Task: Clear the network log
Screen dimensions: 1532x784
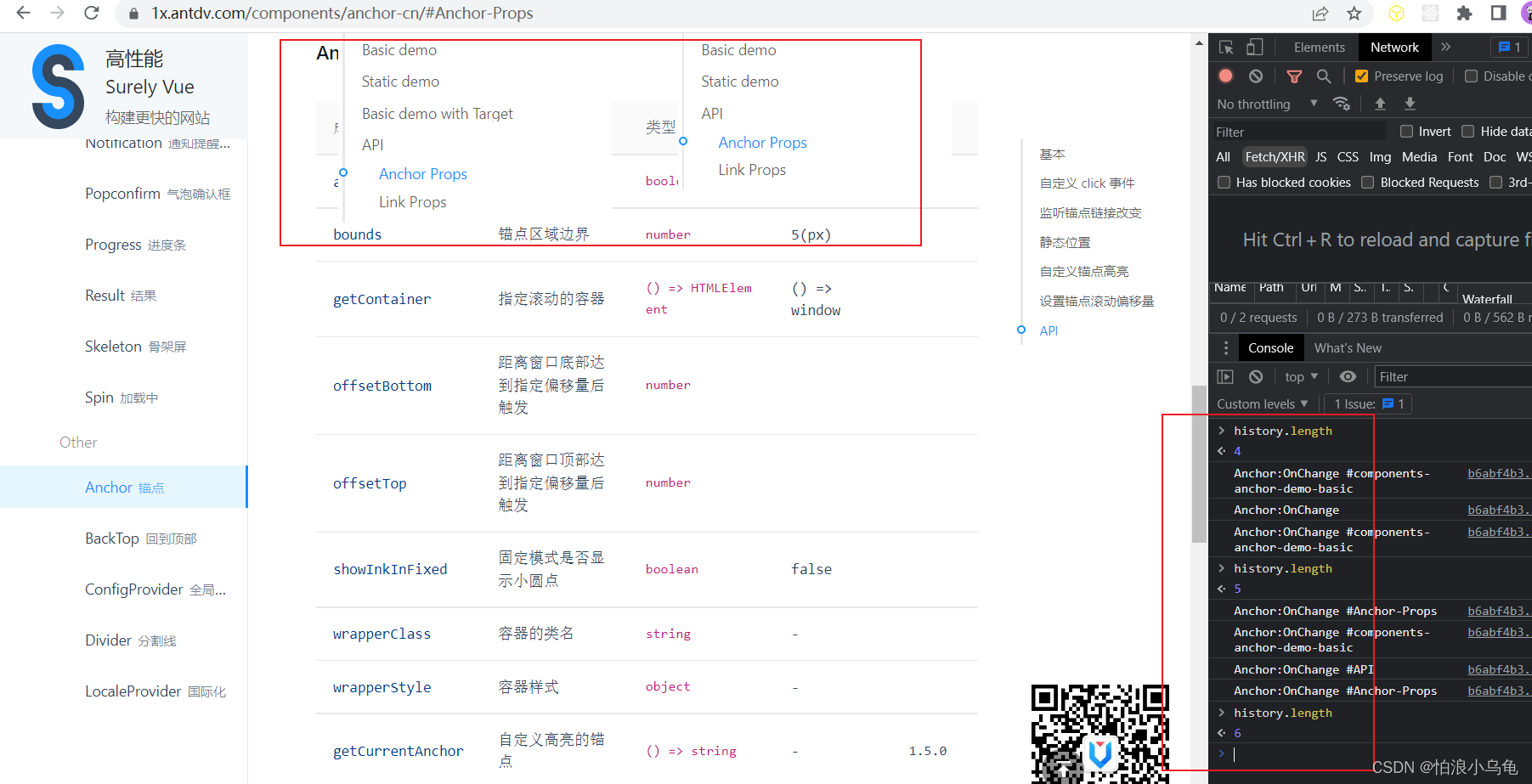Action: pos(1256,76)
